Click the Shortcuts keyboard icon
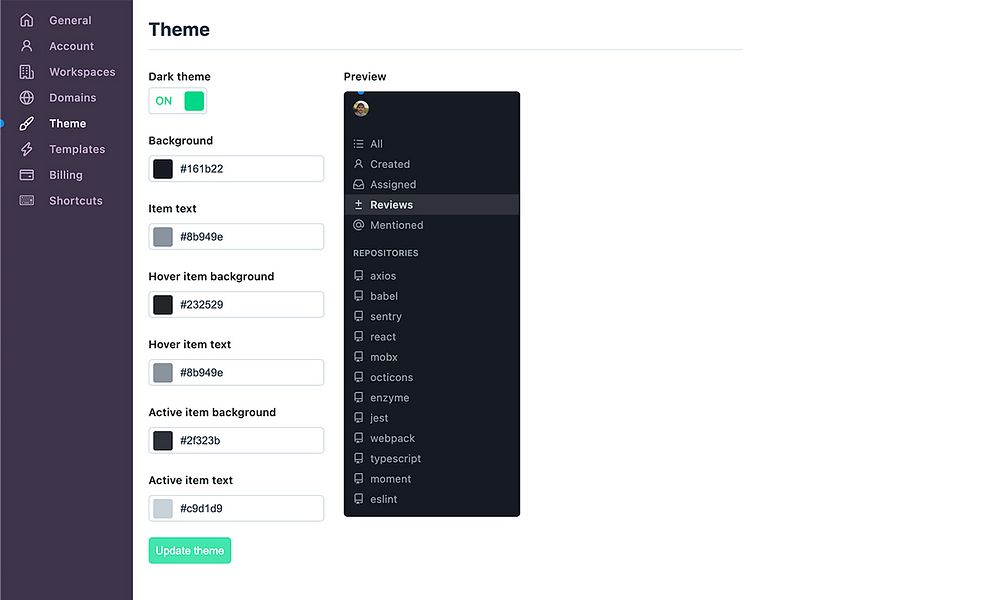Image resolution: width=1003 pixels, height=600 pixels. click(x=26, y=200)
